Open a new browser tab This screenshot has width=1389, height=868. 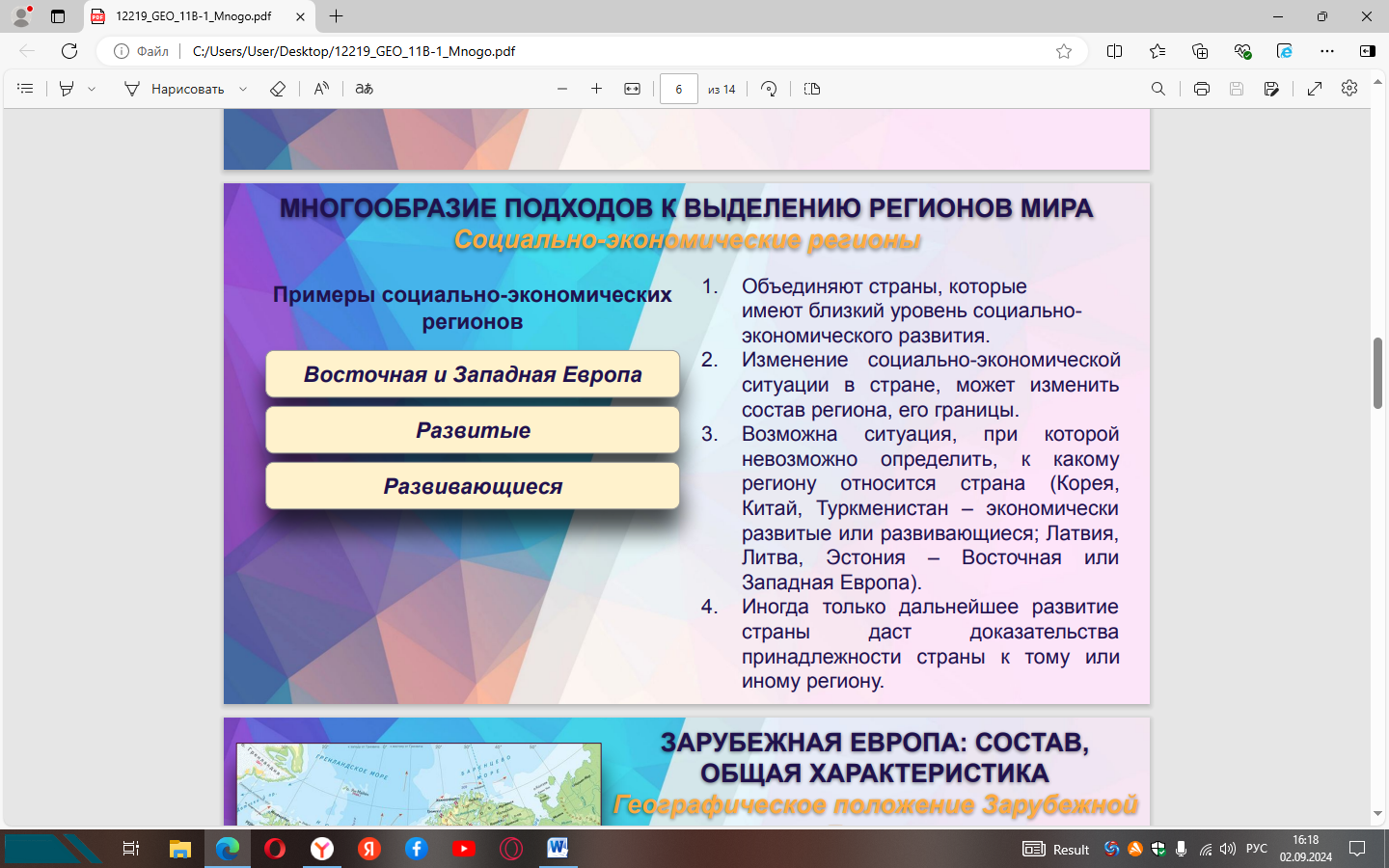(336, 16)
